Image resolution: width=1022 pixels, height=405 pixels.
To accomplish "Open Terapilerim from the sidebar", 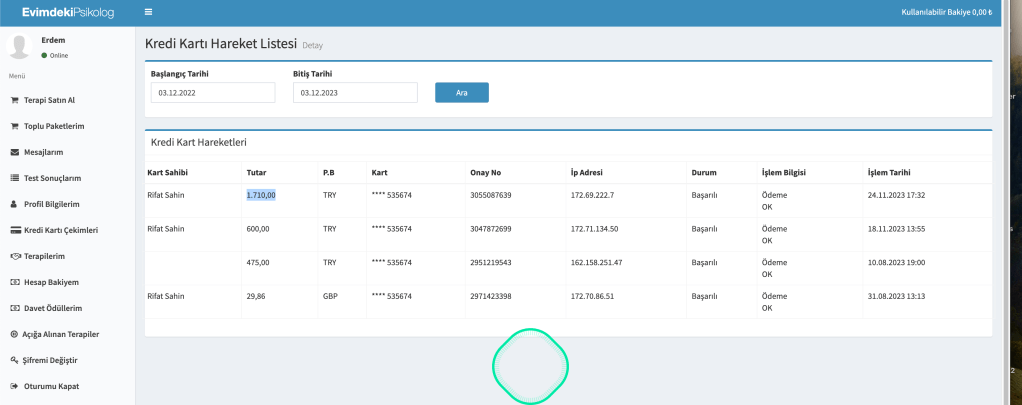I will [x=44, y=256].
